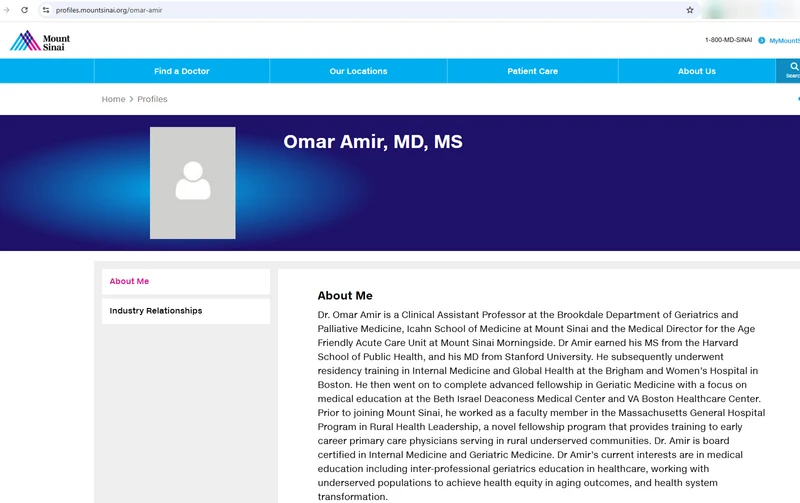Click the Omar Amir, MD, MS heading

(373, 142)
